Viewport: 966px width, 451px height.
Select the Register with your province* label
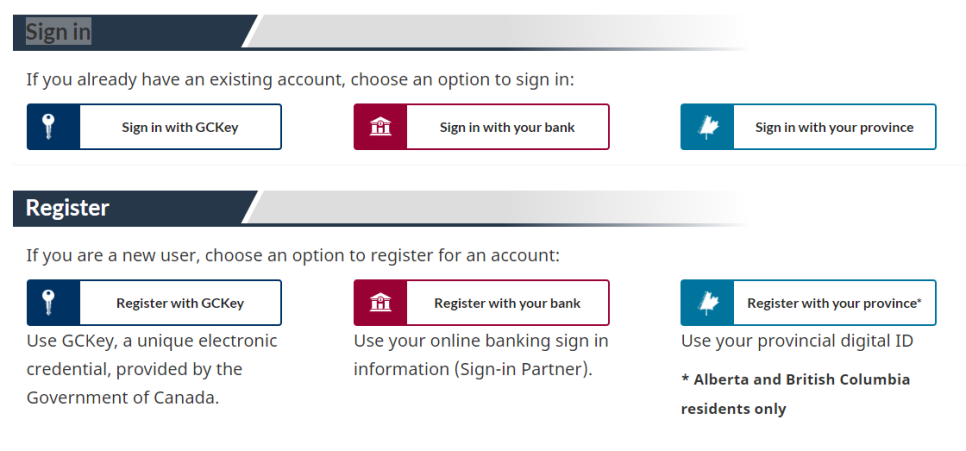pyautogui.click(x=834, y=303)
